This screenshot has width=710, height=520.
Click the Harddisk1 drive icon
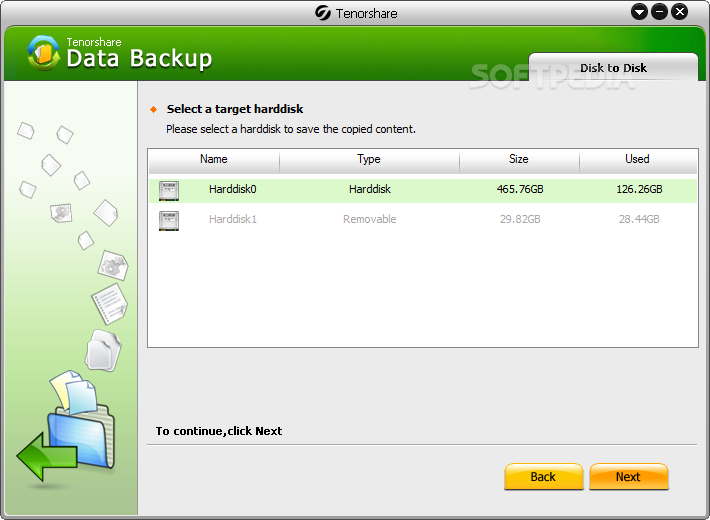click(x=169, y=221)
